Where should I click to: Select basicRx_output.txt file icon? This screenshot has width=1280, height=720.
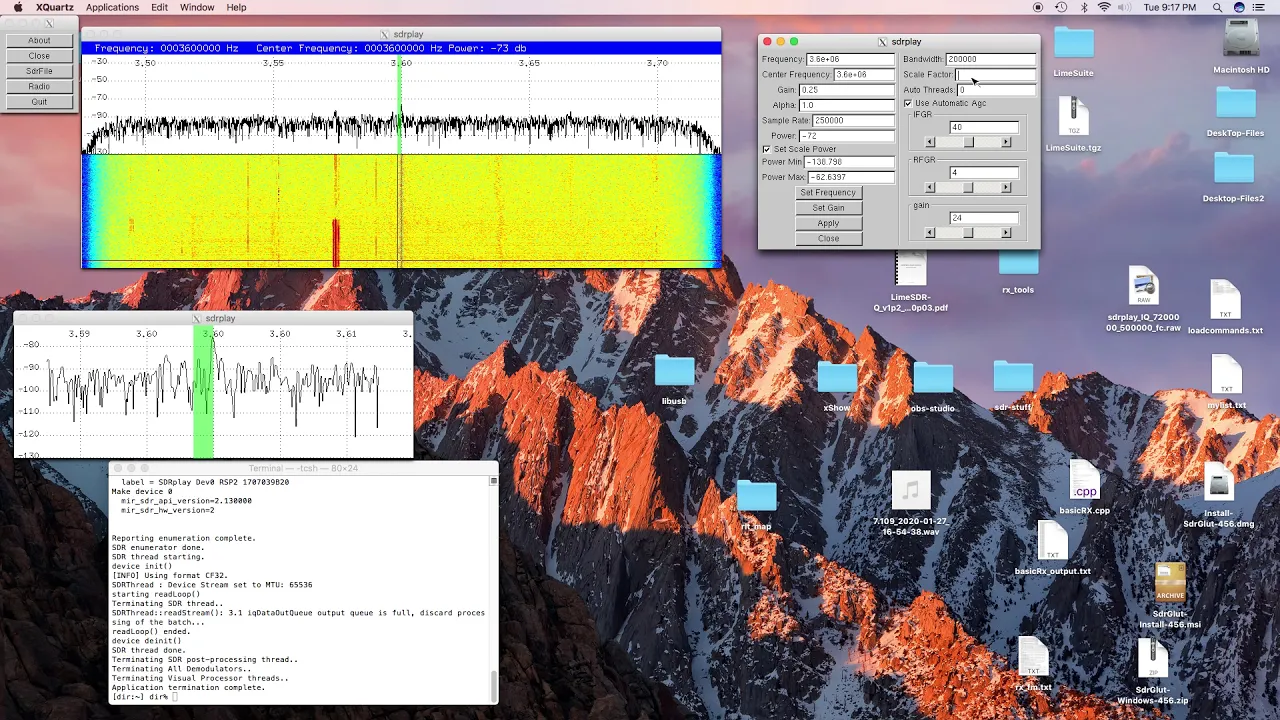[x=1052, y=541]
